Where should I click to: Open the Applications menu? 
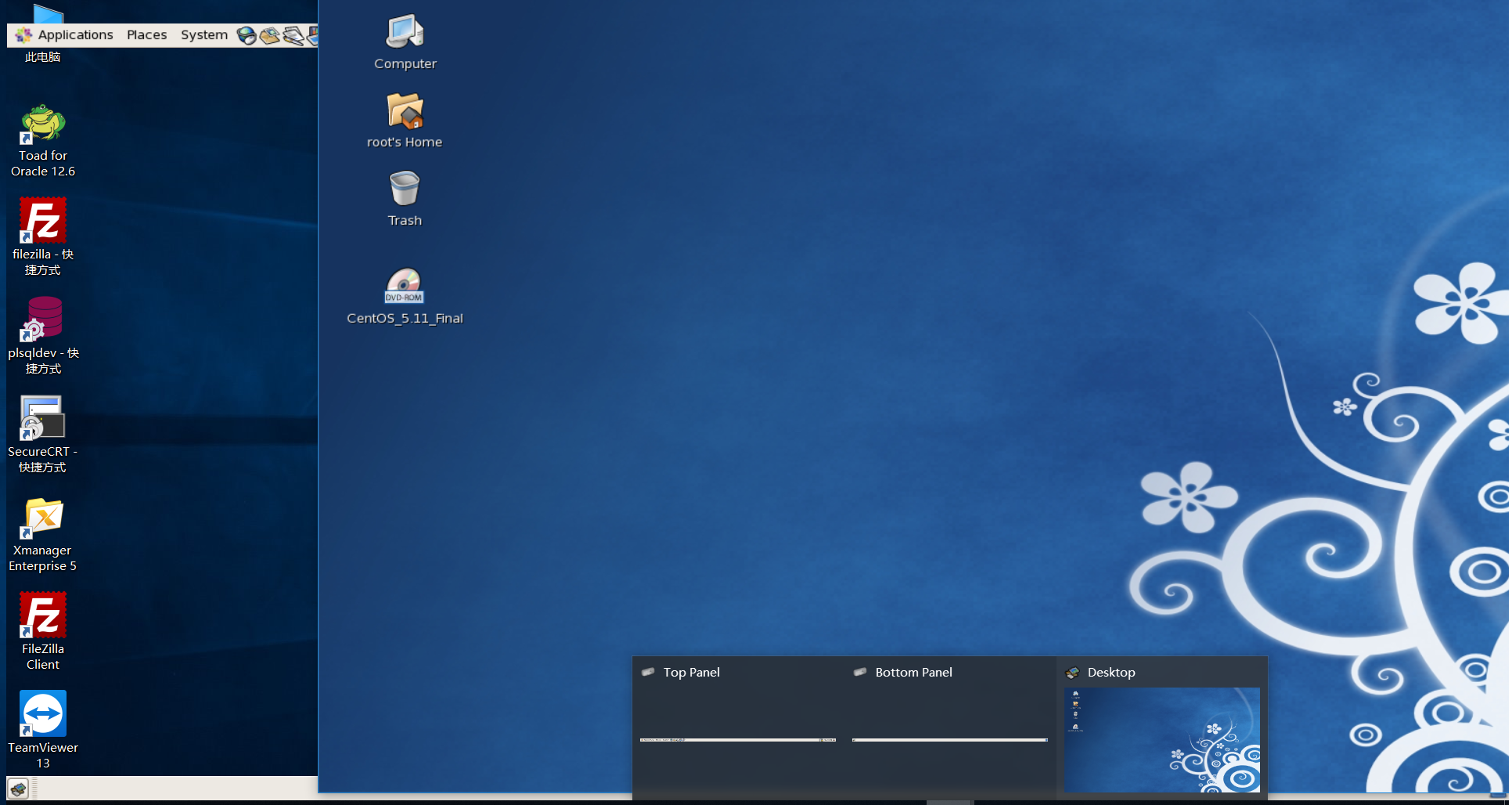[75, 34]
